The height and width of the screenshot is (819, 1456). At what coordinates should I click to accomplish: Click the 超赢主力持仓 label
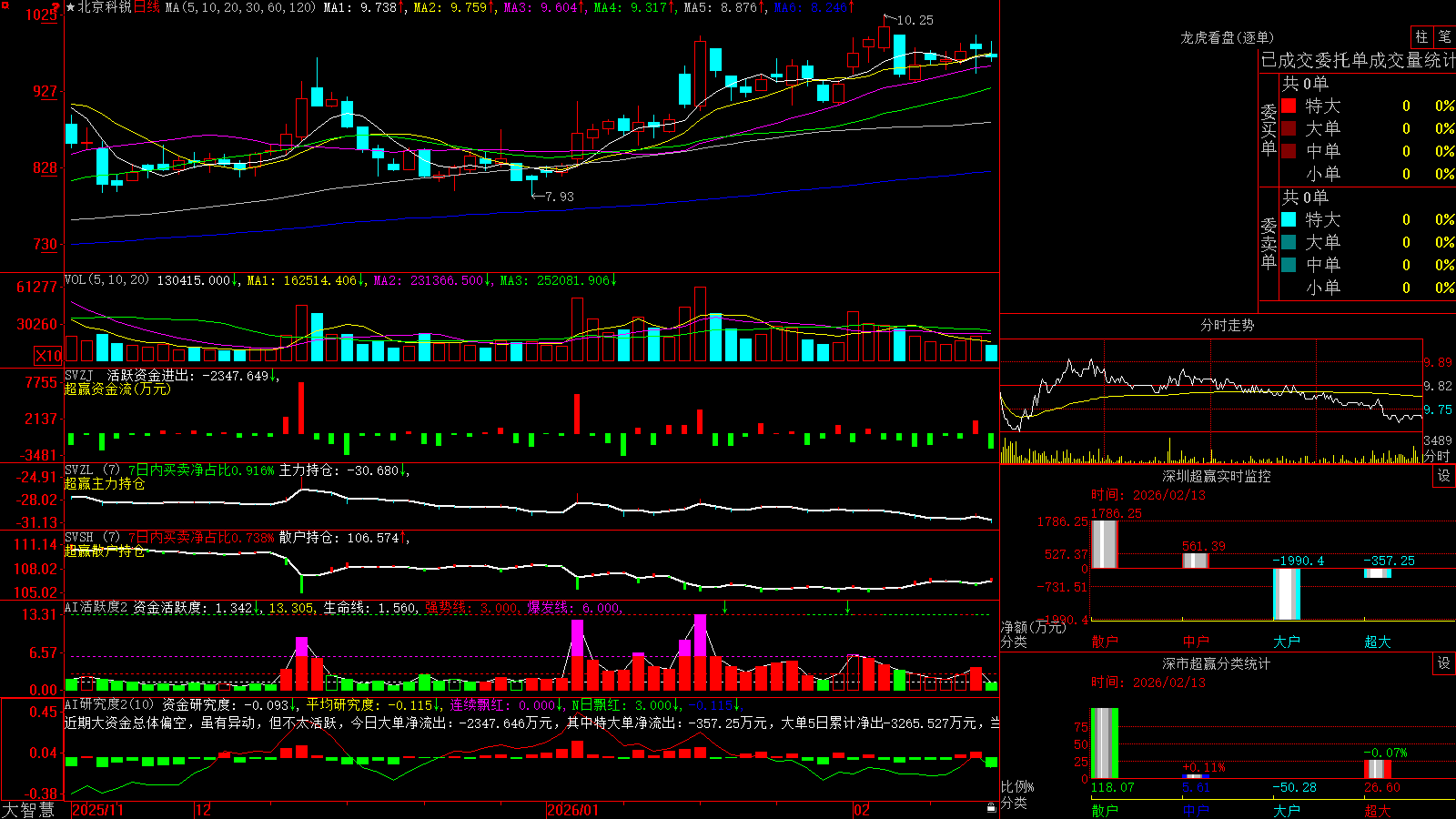(105, 484)
